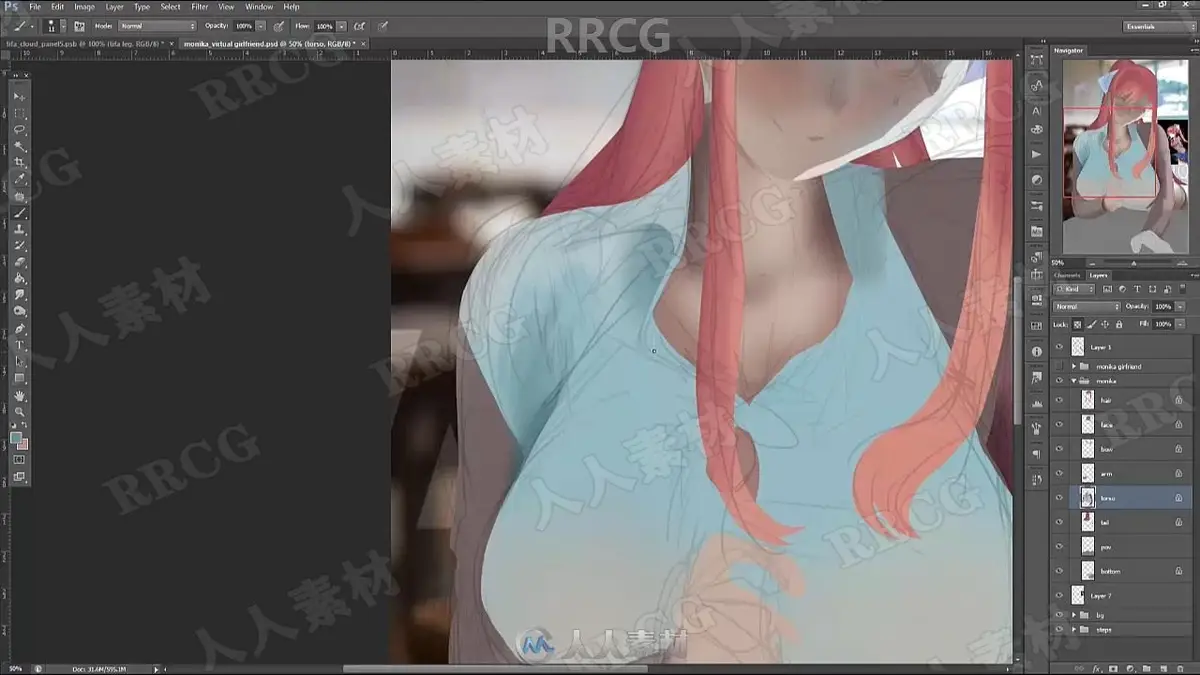Hide the torso layer
The width and height of the screenshot is (1200, 675).
pos(1059,497)
